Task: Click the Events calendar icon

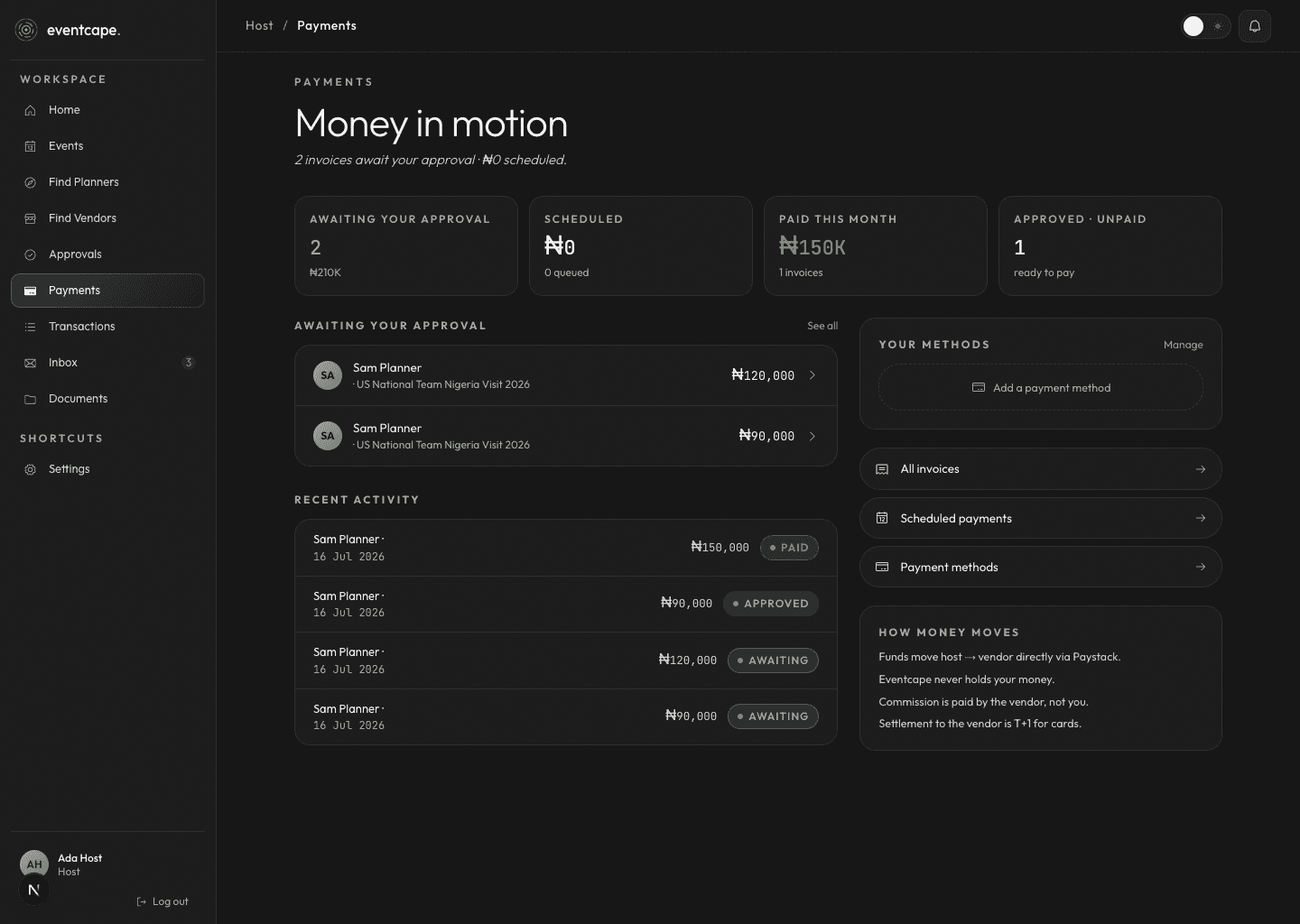Action: pos(30,146)
